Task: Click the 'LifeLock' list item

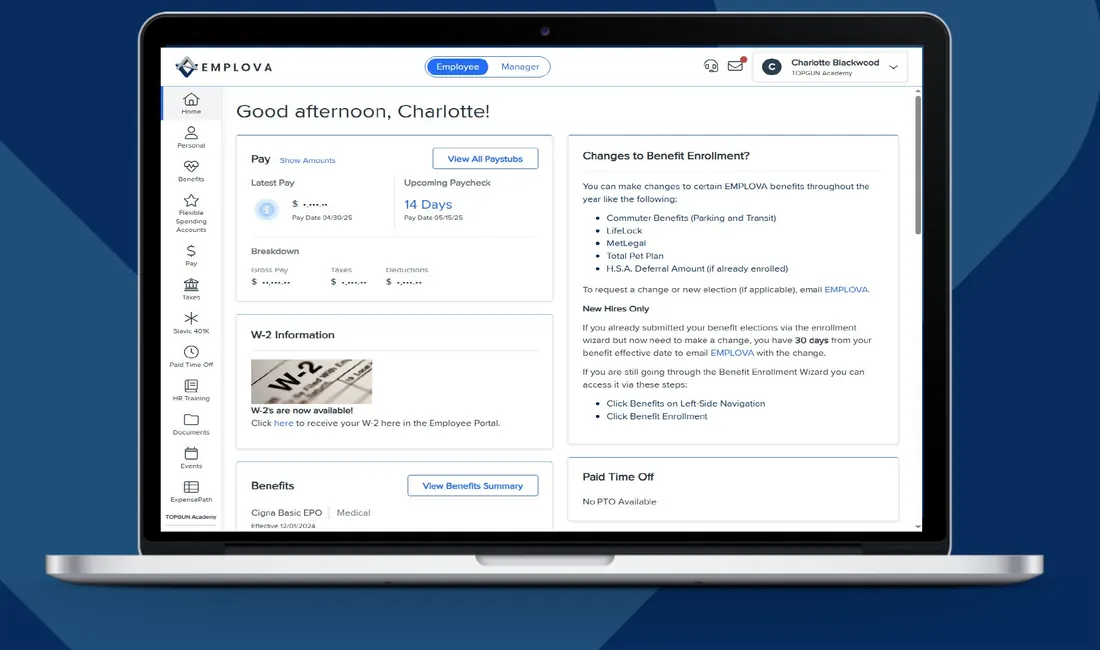Action: tap(624, 231)
